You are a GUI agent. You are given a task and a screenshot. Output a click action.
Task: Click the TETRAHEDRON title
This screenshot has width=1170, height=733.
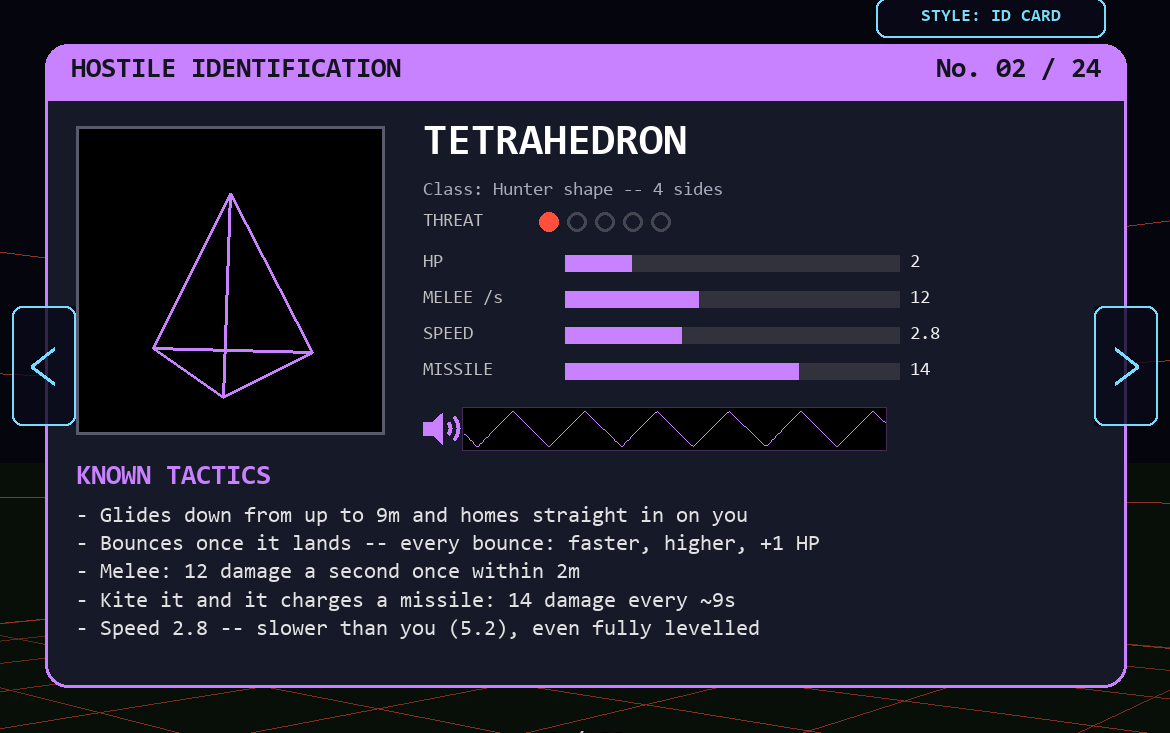pyautogui.click(x=555, y=141)
